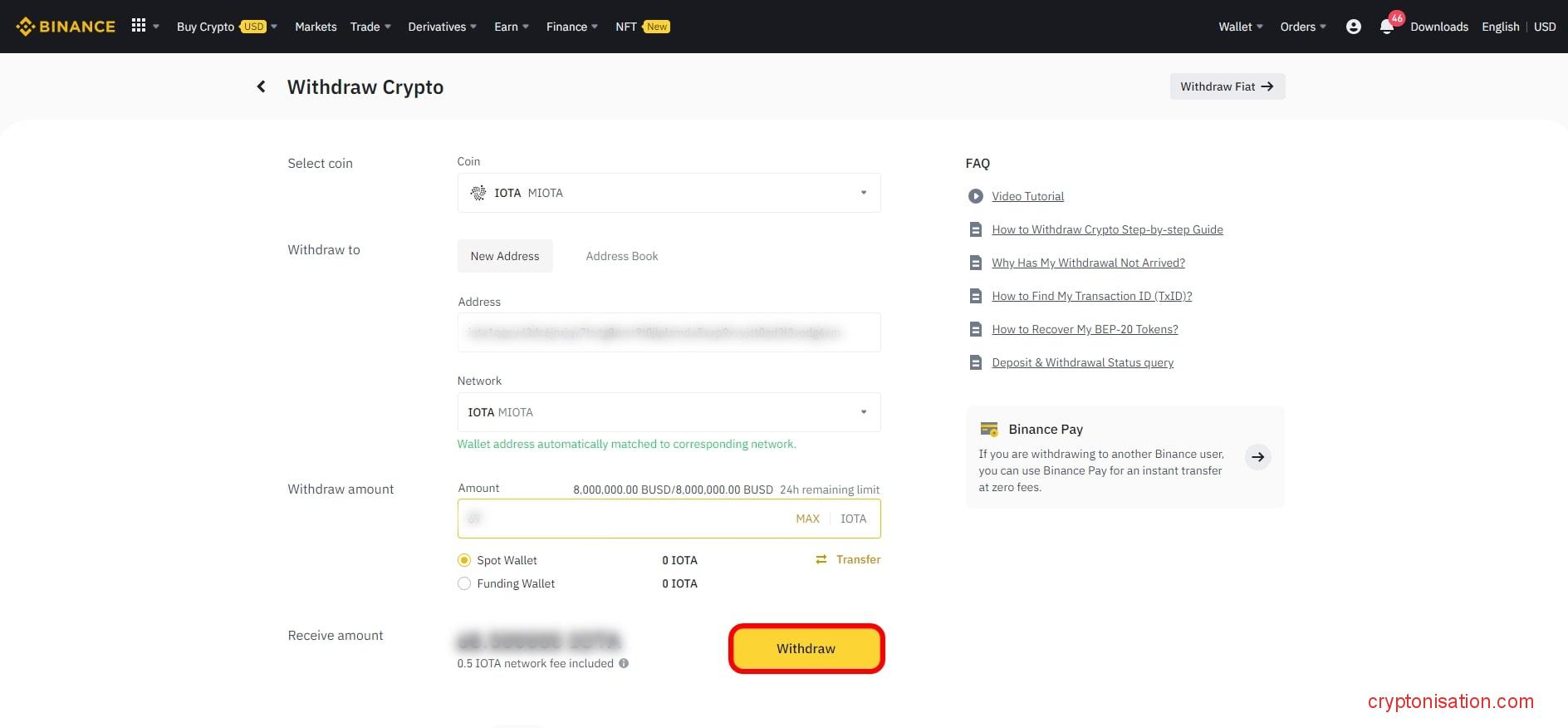Select the Spot Wallet radio button
This screenshot has height=728, width=1568.
click(464, 560)
